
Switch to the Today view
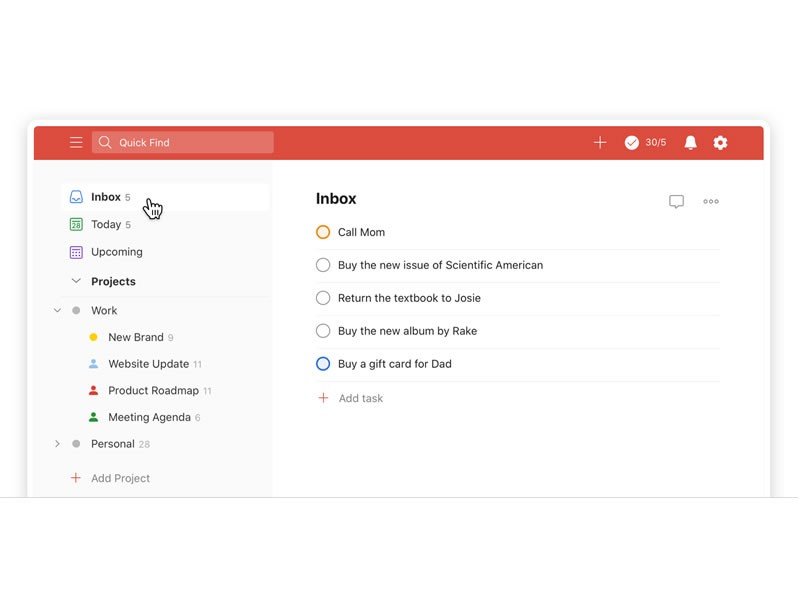(107, 224)
